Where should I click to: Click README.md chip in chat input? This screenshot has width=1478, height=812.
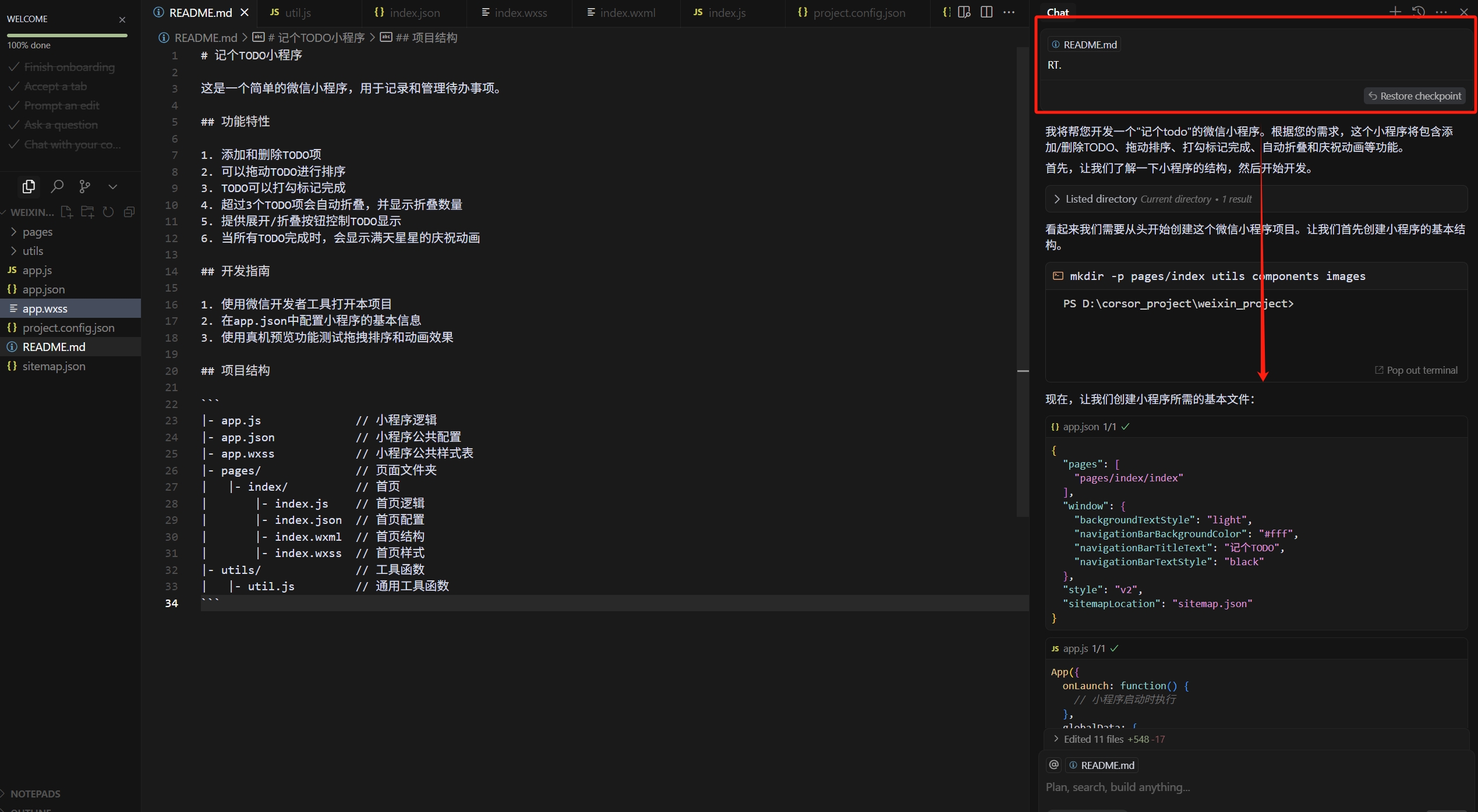pyautogui.click(x=1102, y=765)
